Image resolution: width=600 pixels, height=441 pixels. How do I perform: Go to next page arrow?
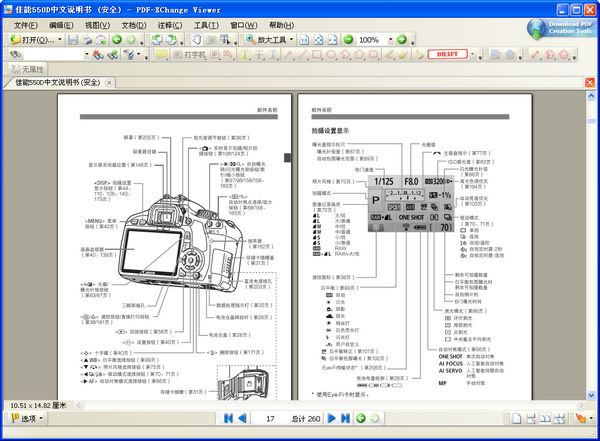(331, 418)
